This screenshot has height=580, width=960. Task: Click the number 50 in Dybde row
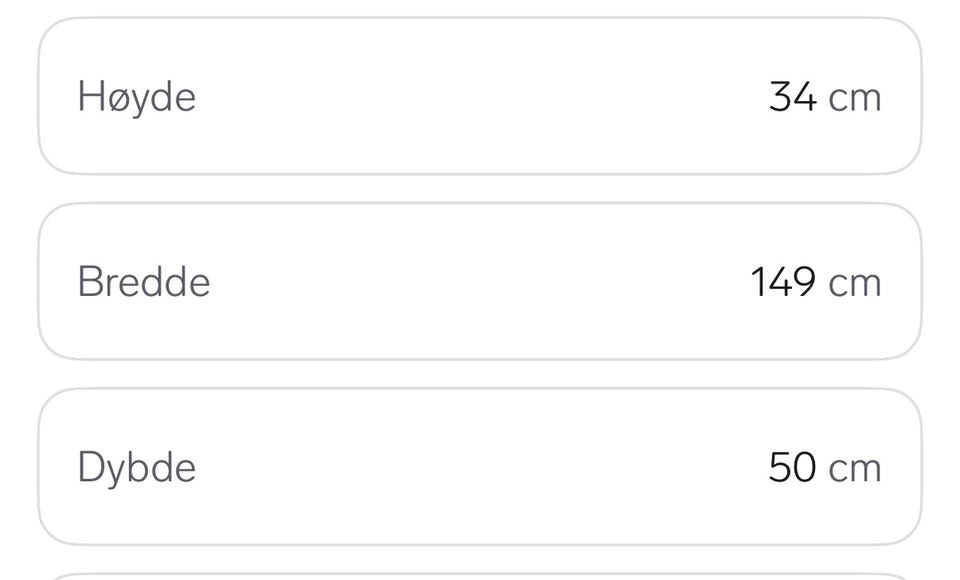[792, 468]
